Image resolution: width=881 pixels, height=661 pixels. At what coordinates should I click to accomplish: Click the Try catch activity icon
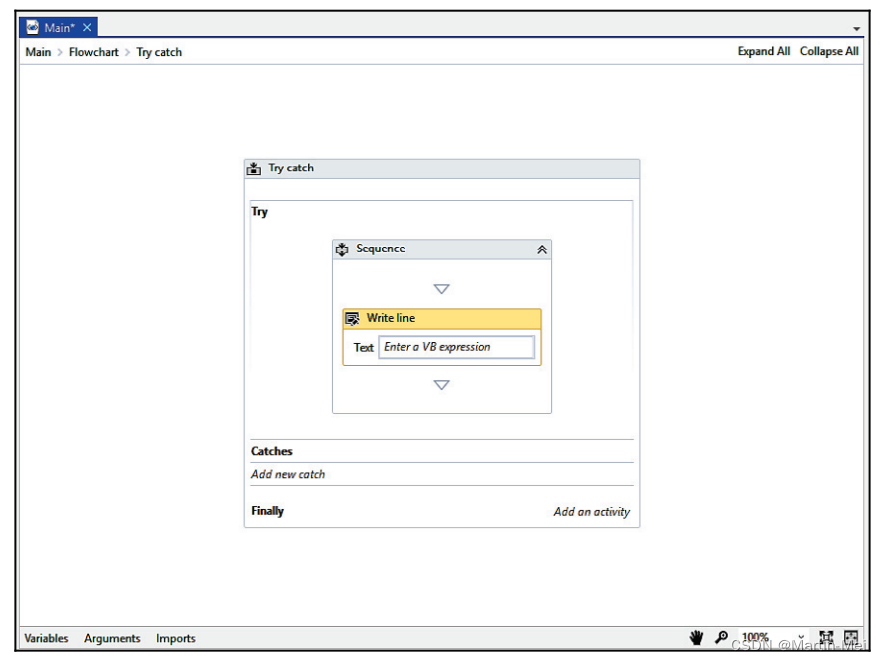click(x=254, y=168)
